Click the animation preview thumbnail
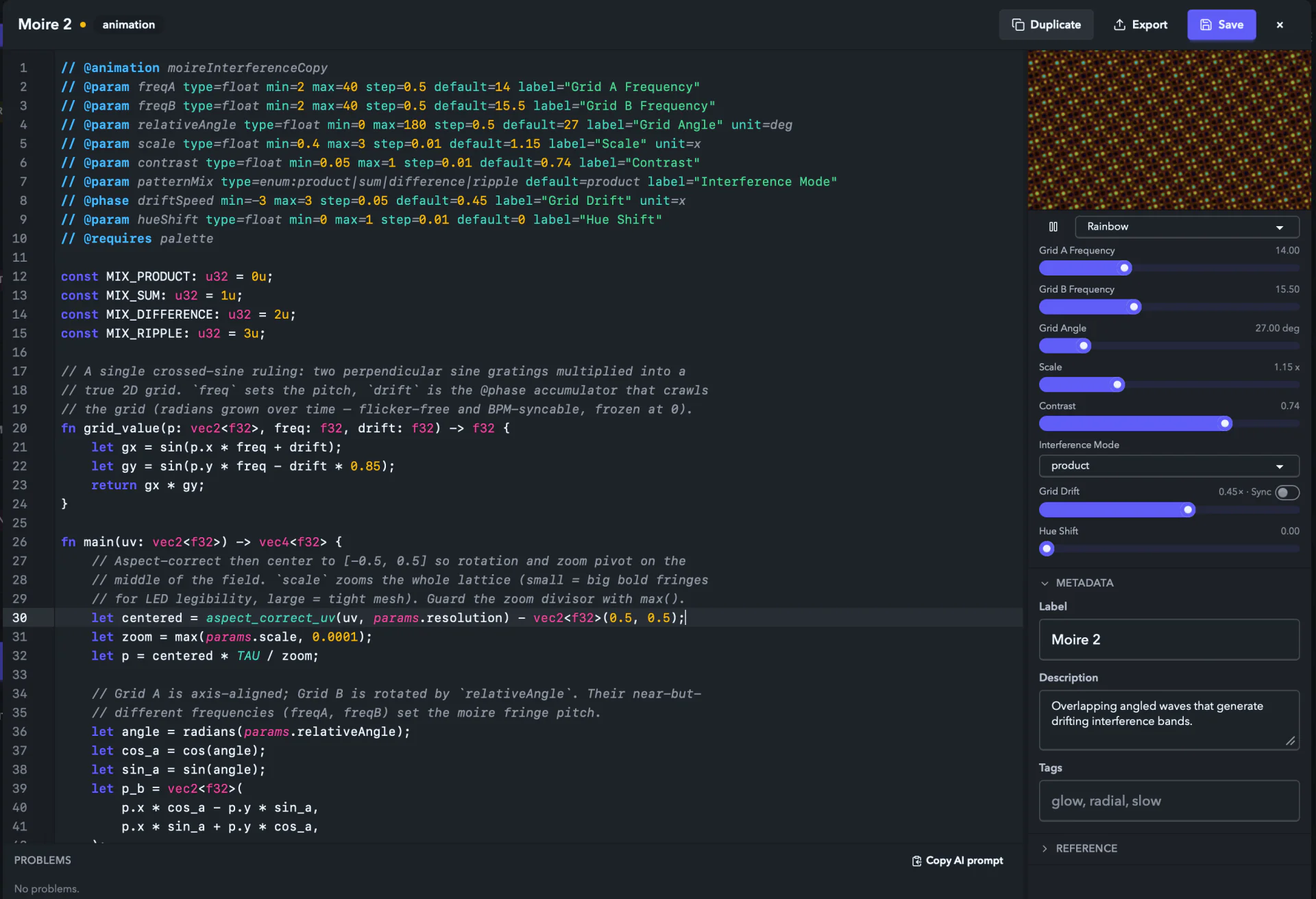The height and width of the screenshot is (899, 1316). (1169, 130)
